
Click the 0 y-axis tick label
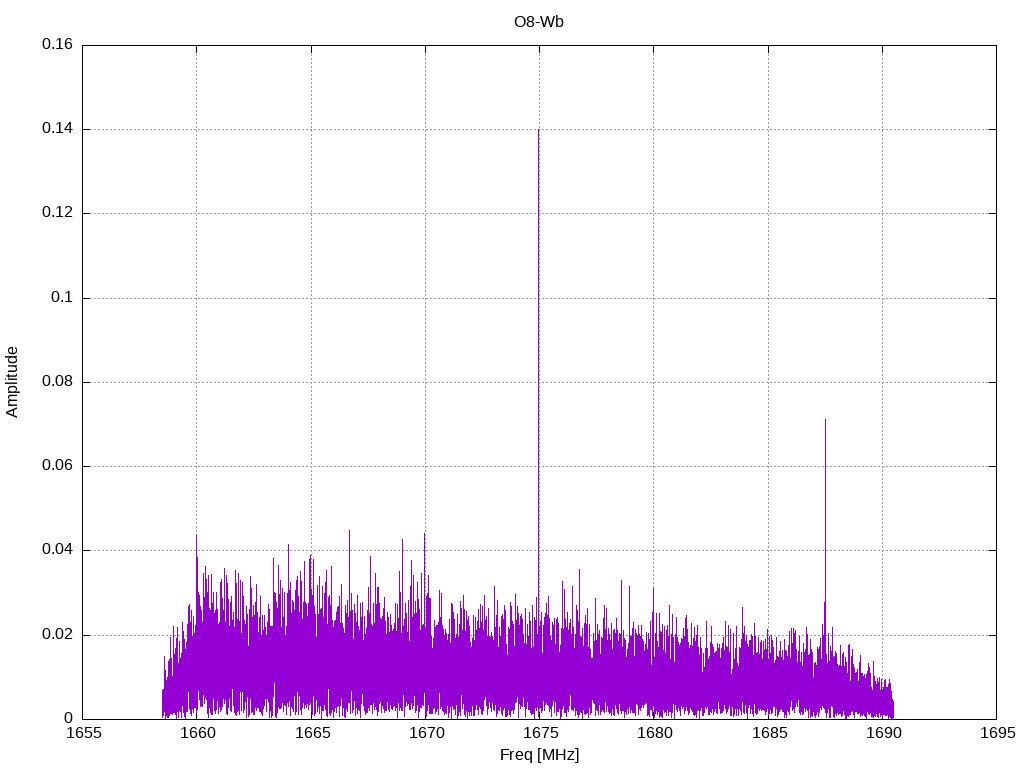[68, 718]
